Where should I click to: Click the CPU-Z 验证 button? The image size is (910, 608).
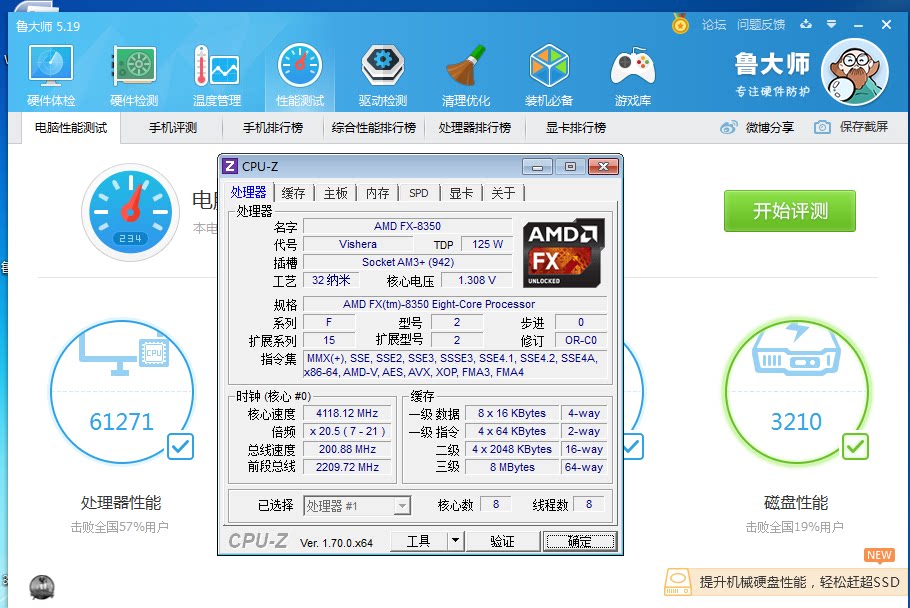503,541
